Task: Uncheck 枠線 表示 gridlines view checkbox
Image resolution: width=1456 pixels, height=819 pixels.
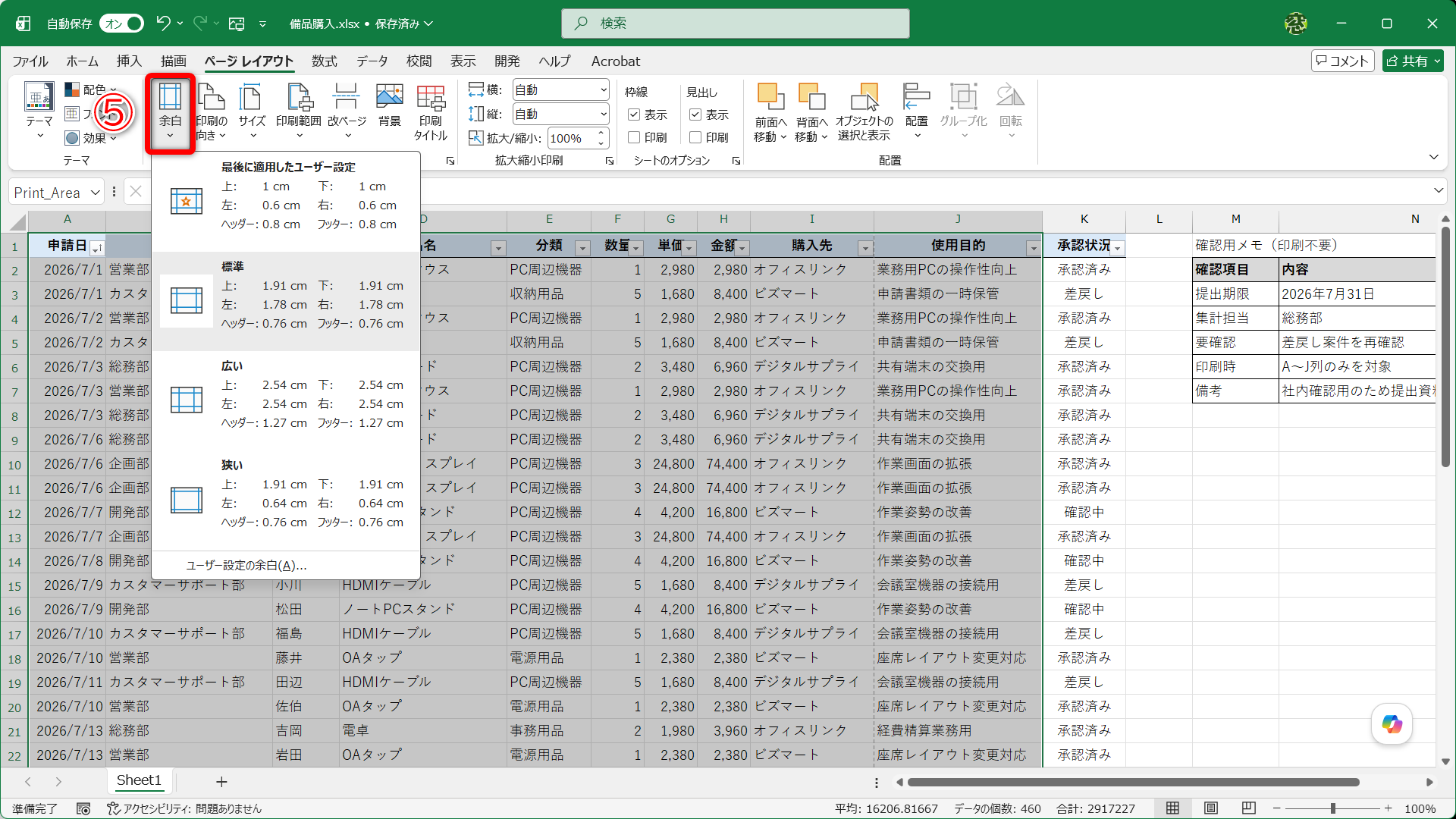Action: (634, 115)
